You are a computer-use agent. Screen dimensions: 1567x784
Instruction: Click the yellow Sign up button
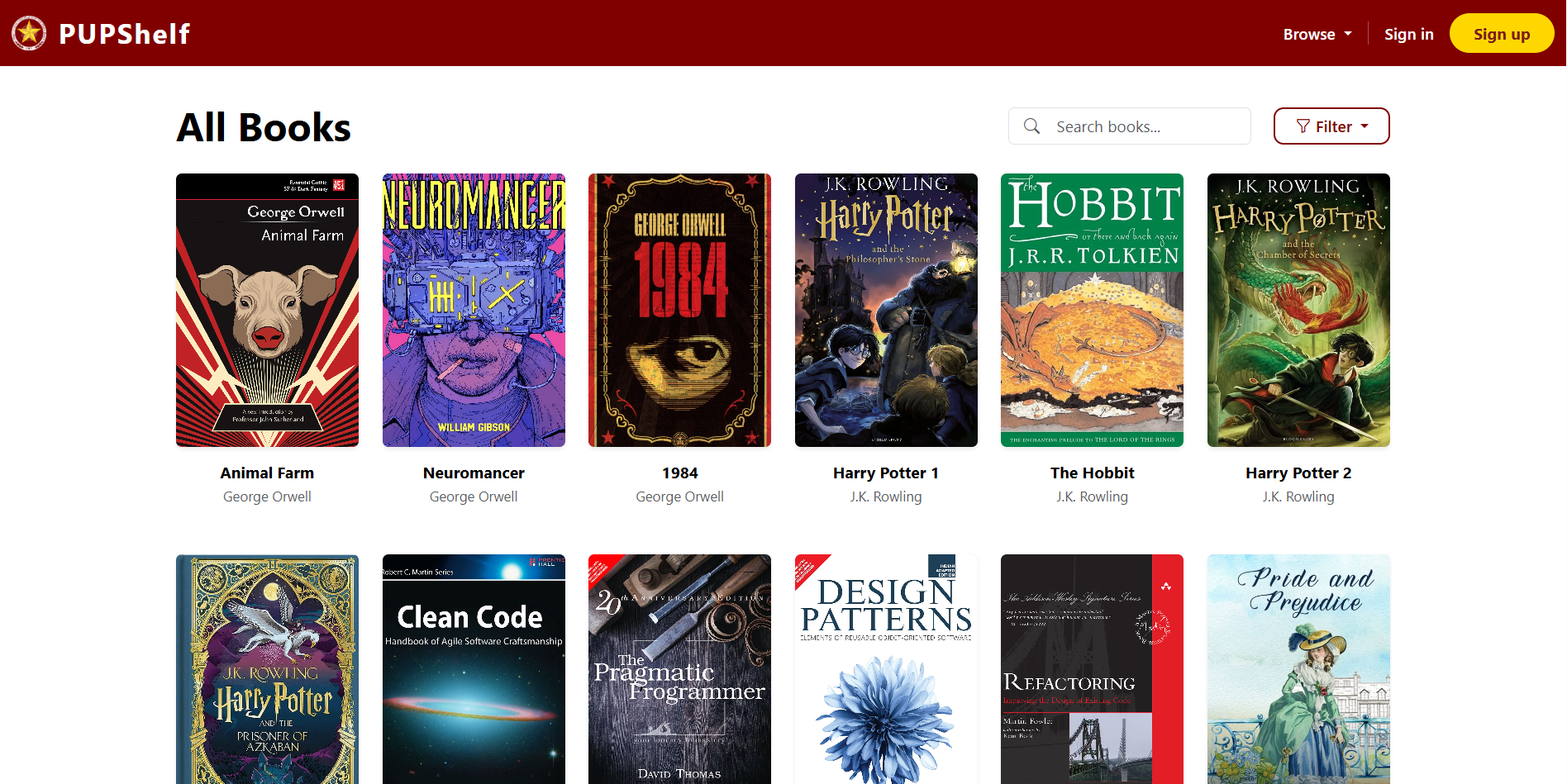pos(1502,34)
